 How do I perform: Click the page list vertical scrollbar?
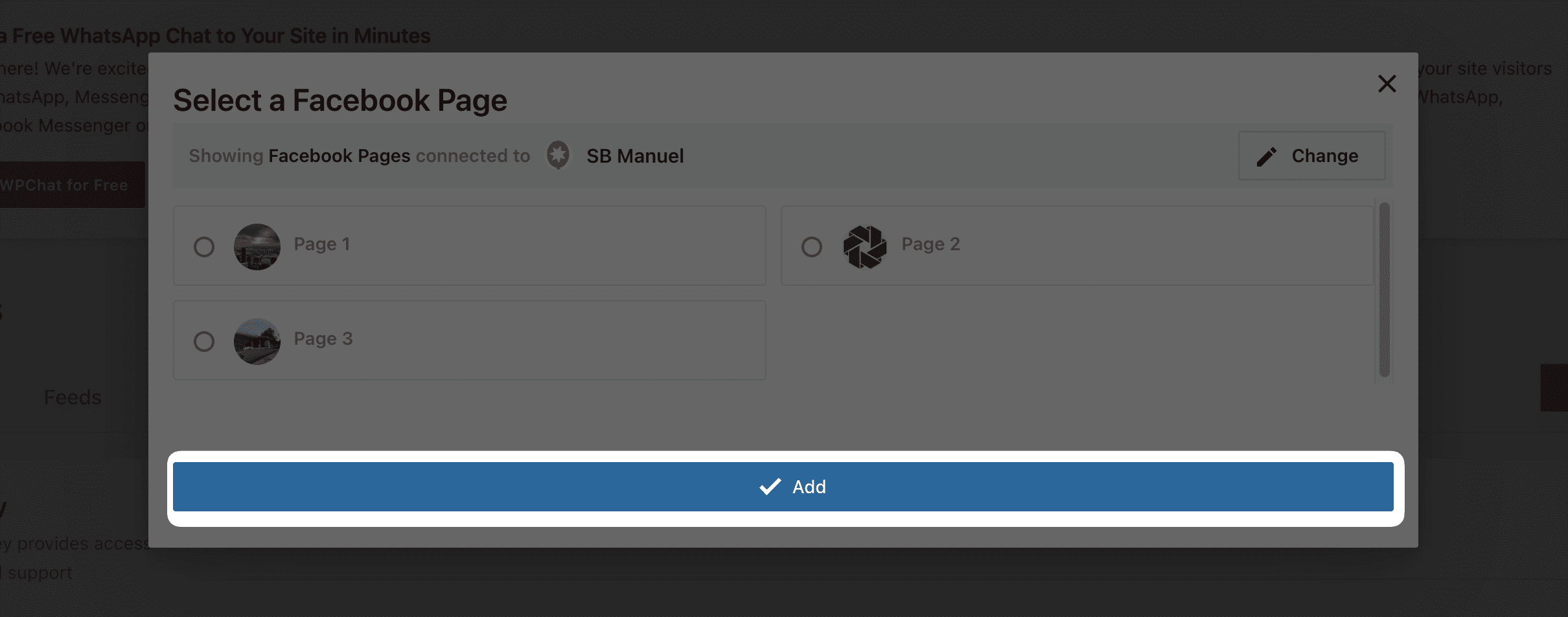point(1385,290)
